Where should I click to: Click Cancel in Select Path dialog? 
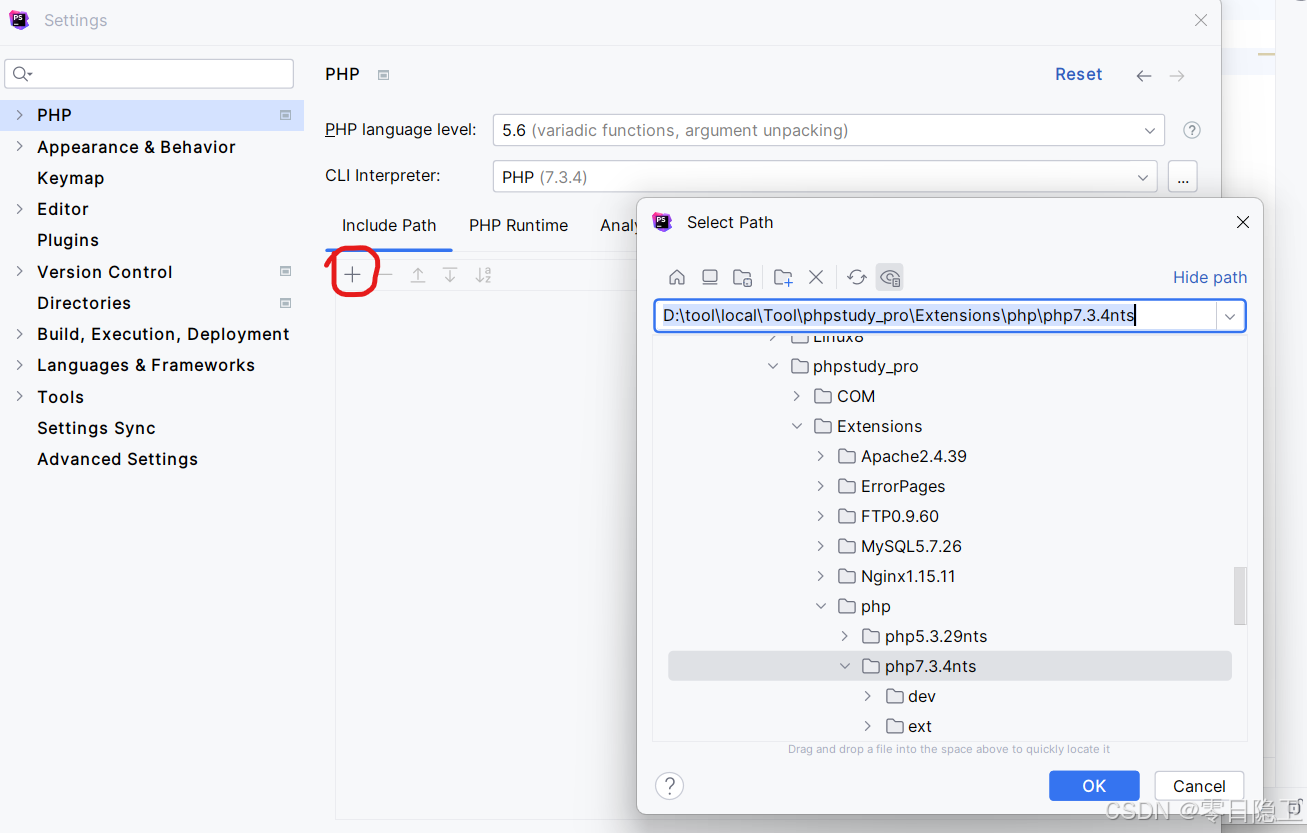pos(1199,786)
